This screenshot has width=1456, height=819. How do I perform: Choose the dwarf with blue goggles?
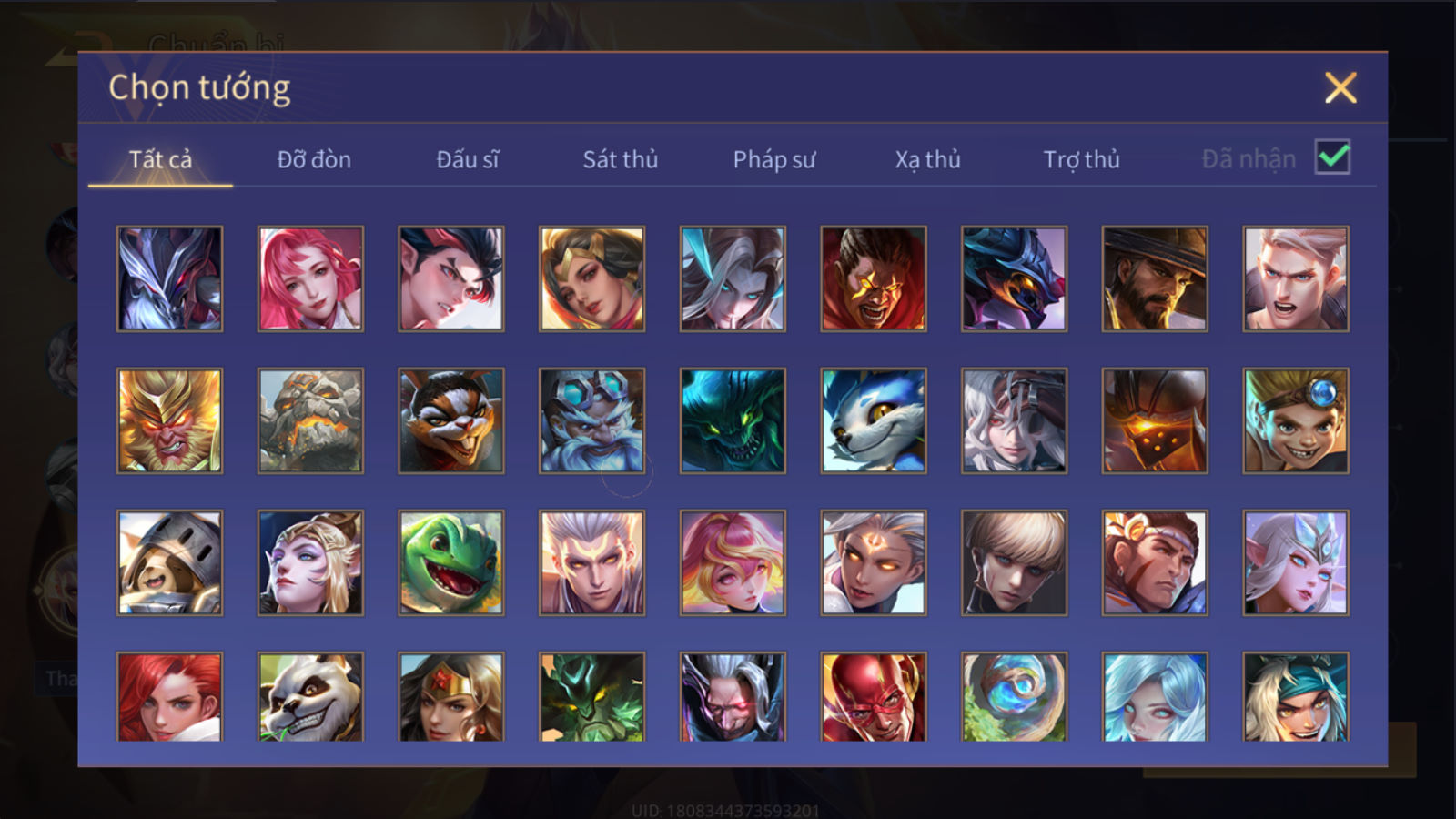click(x=591, y=420)
